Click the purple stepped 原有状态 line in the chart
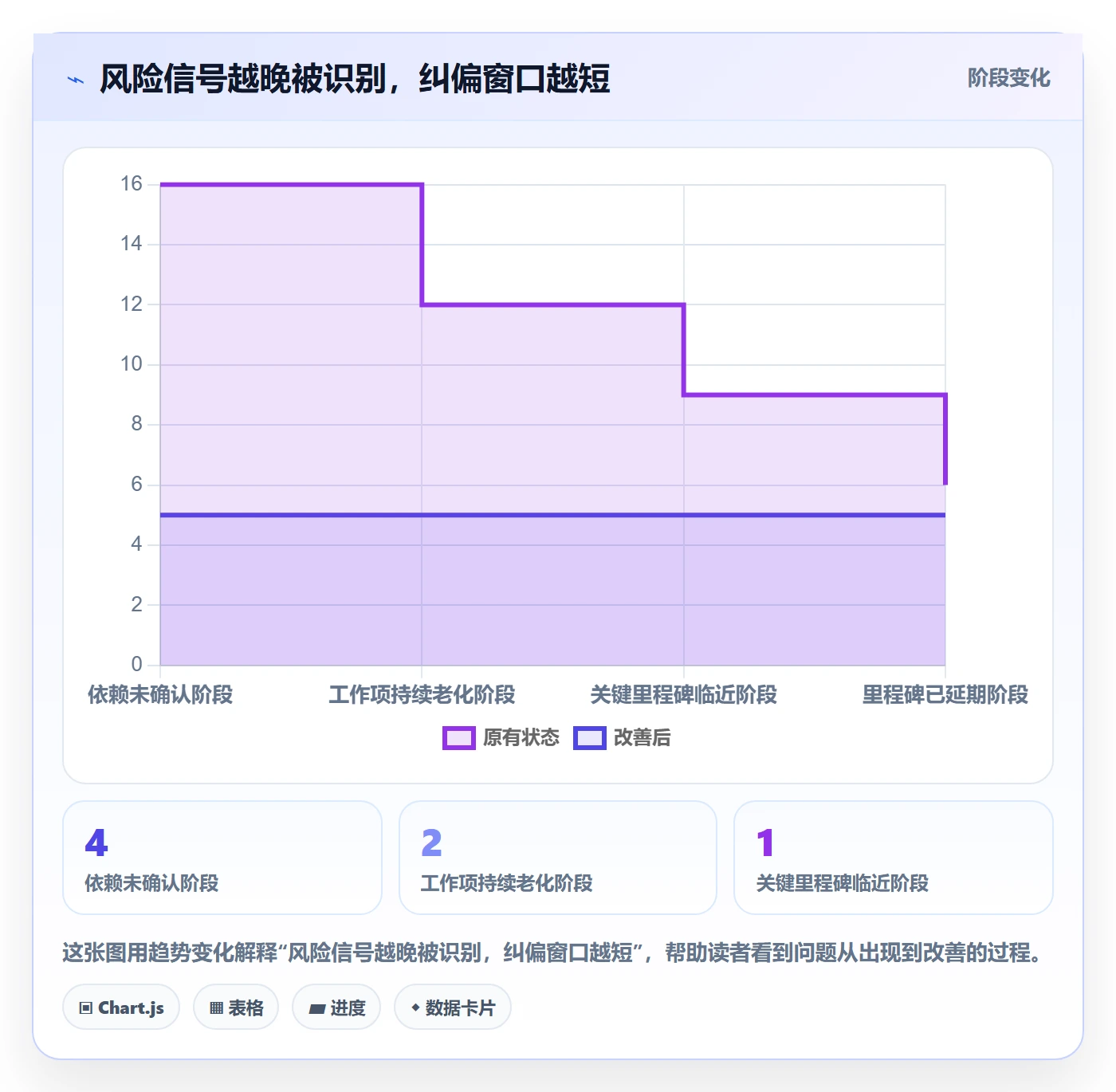1116x1092 pixels. coord(553,304)
